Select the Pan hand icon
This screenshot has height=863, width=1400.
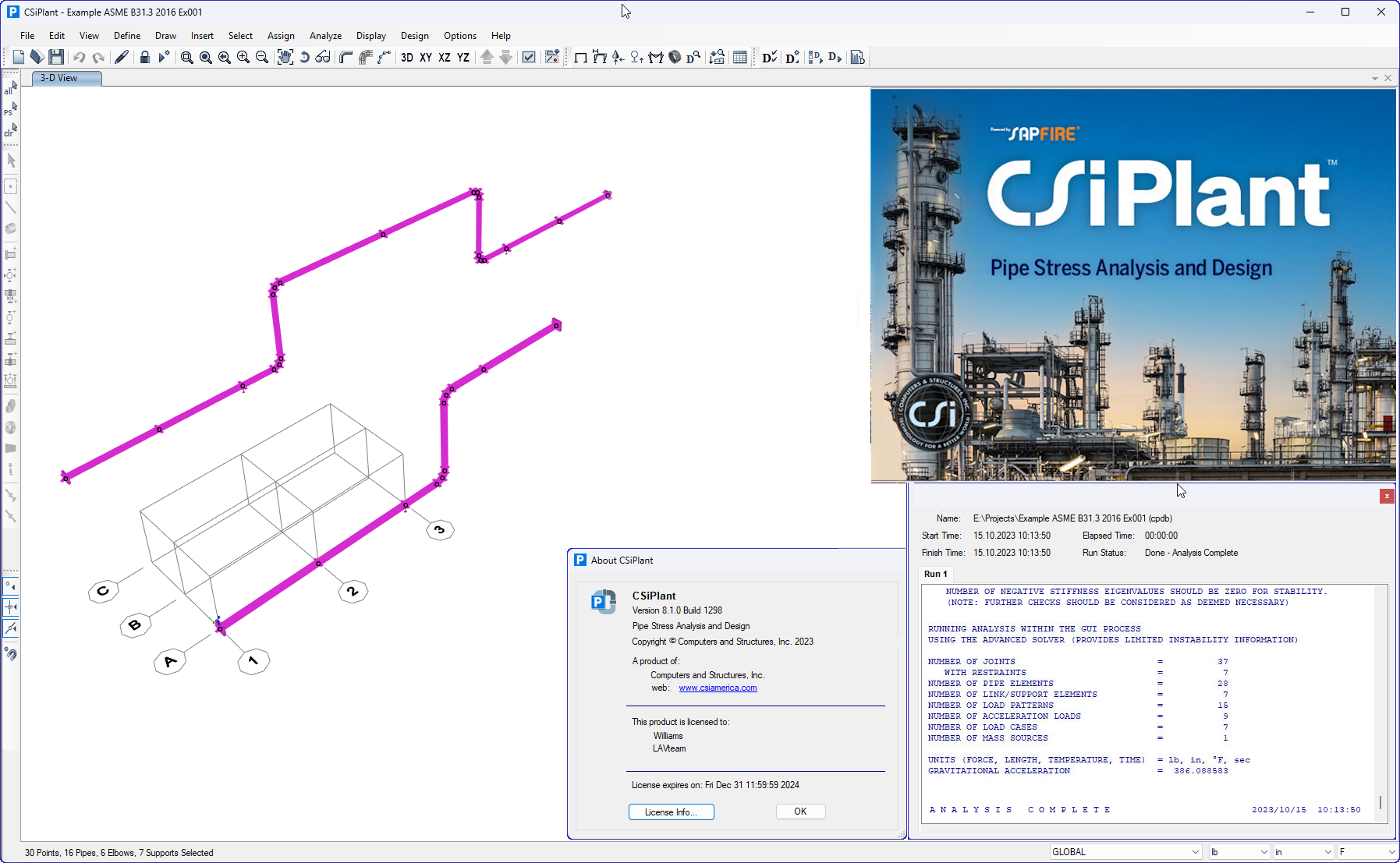(285, 57)
